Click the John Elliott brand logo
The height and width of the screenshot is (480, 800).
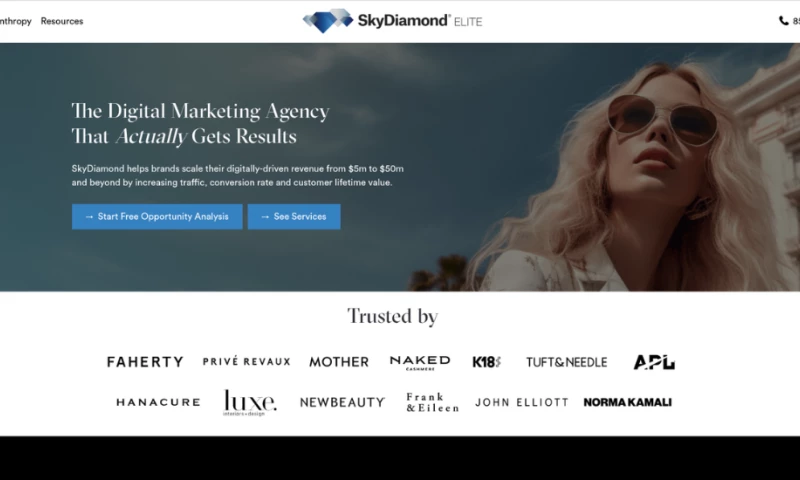point(521,403)
